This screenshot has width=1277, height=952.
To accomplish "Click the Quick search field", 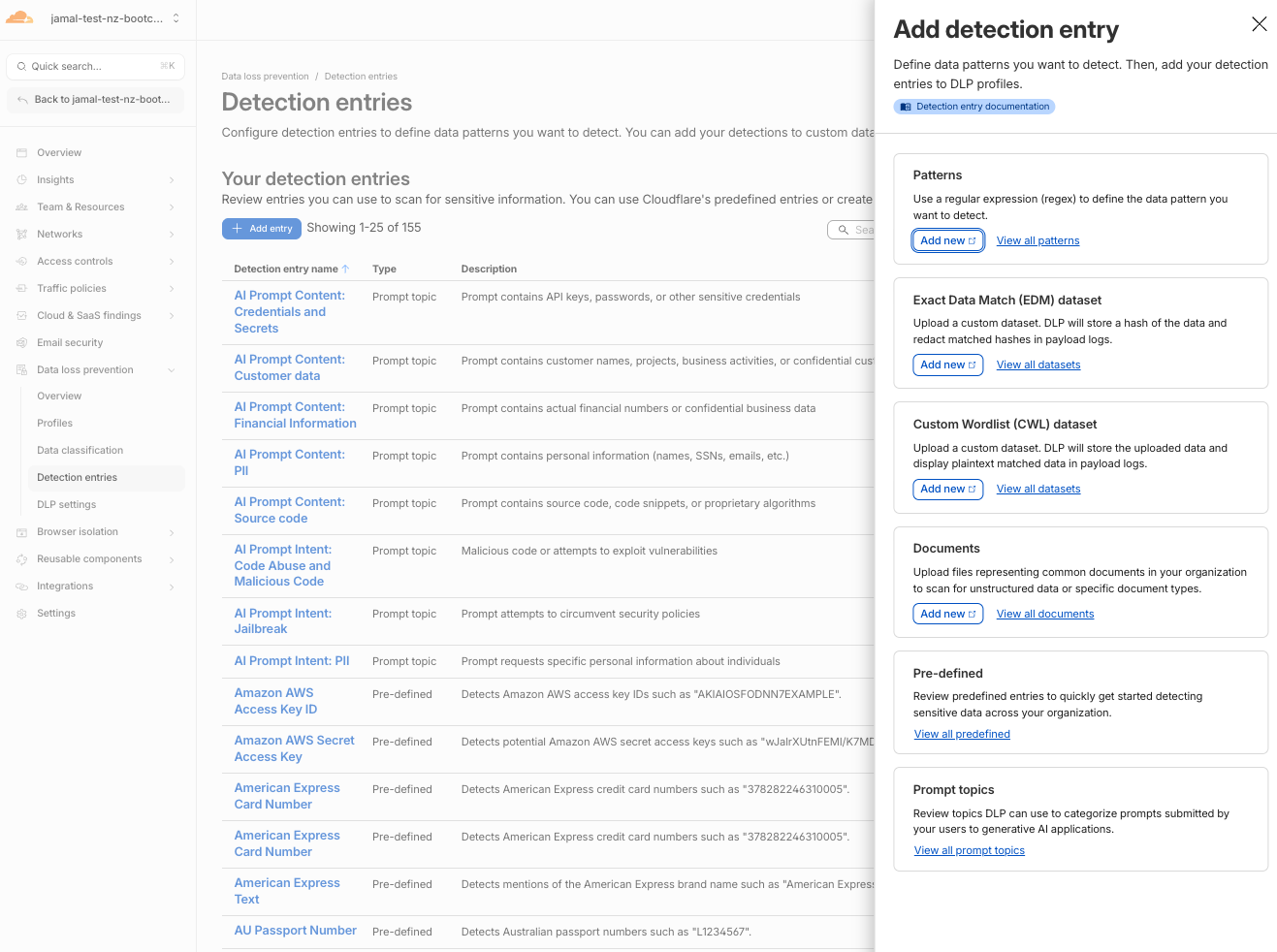I will (95, 66).
